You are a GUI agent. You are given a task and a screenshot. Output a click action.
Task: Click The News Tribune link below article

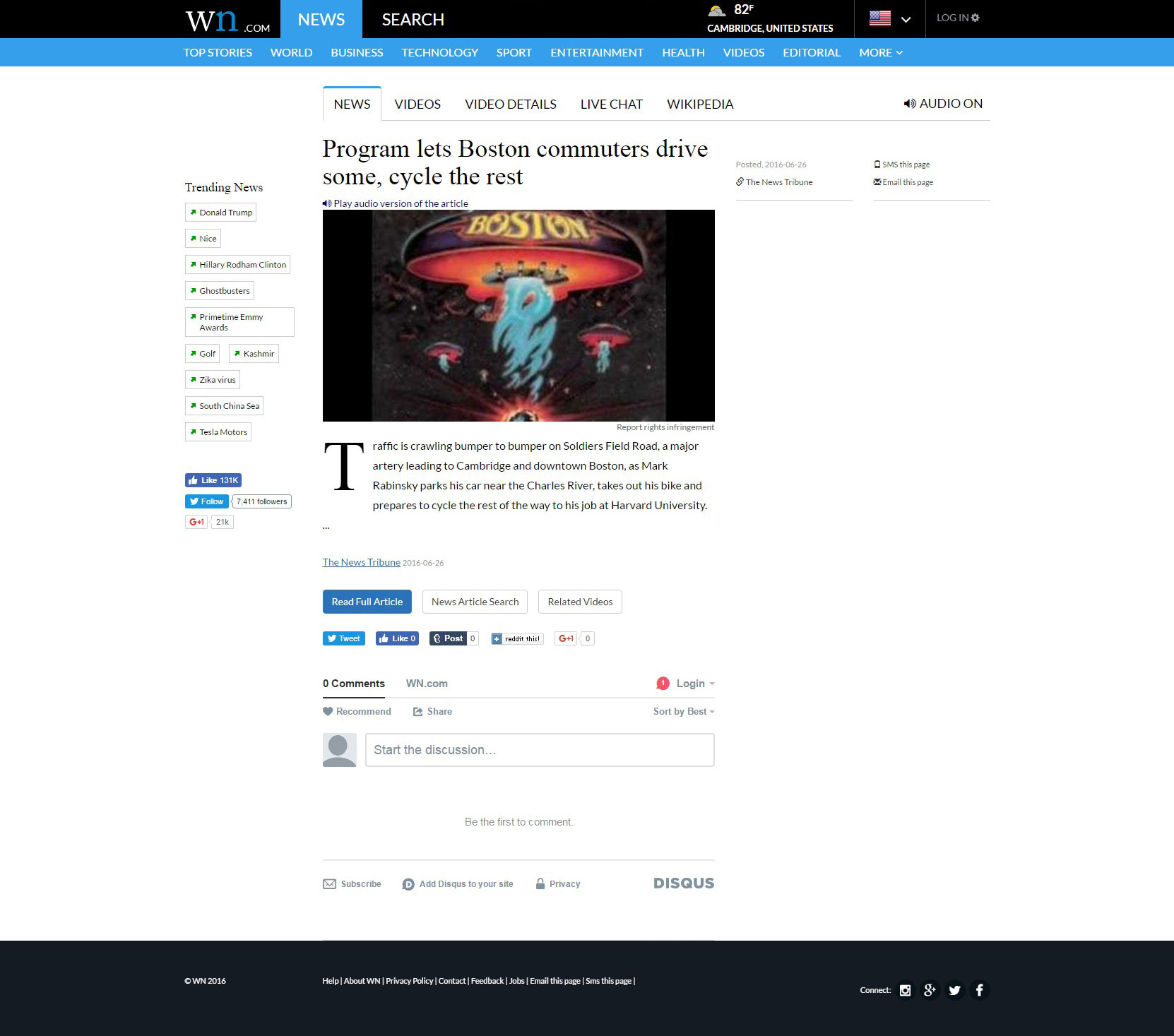(362, 562)
